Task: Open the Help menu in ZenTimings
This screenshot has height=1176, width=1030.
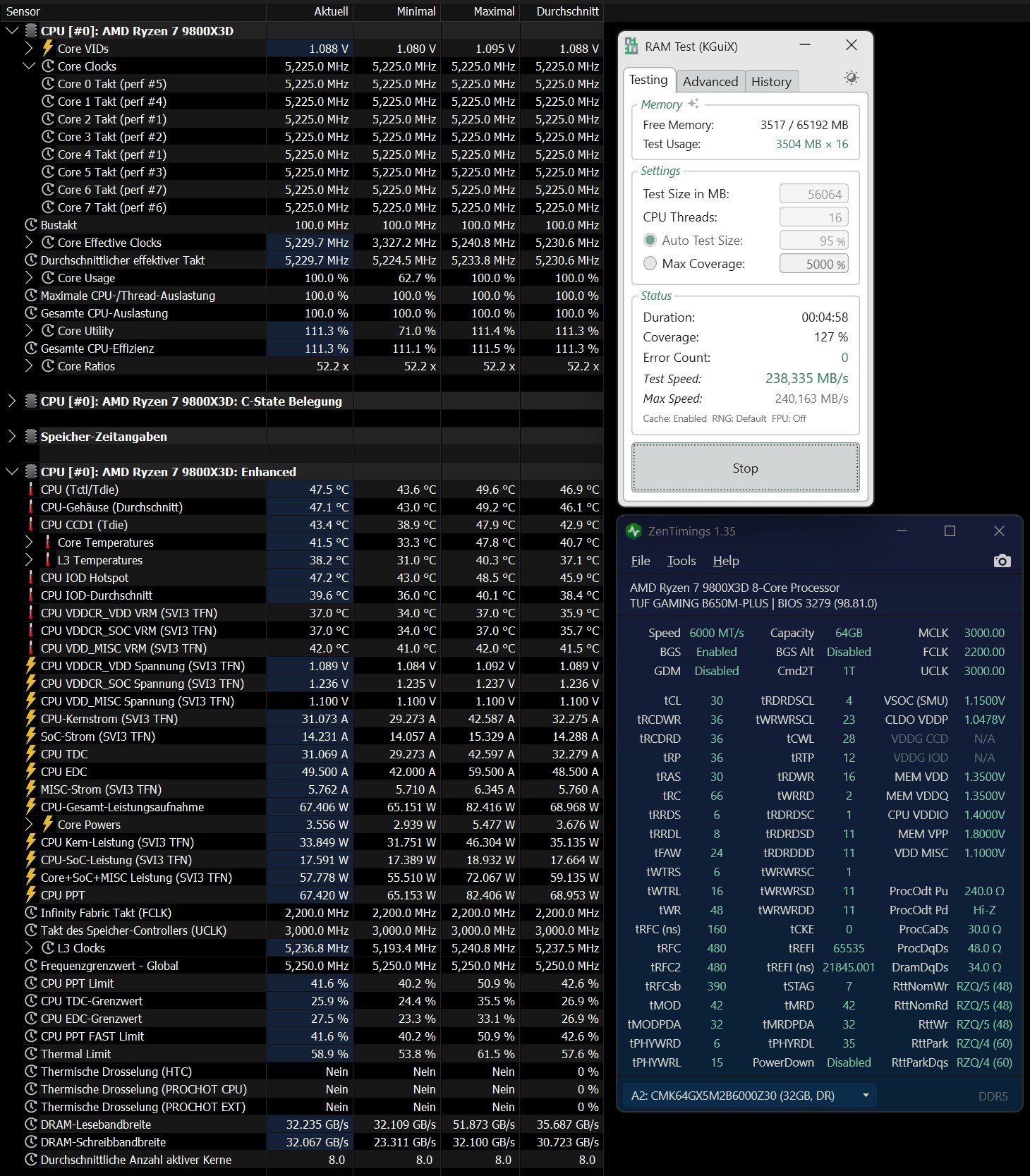Action: [x=726, y=561]
